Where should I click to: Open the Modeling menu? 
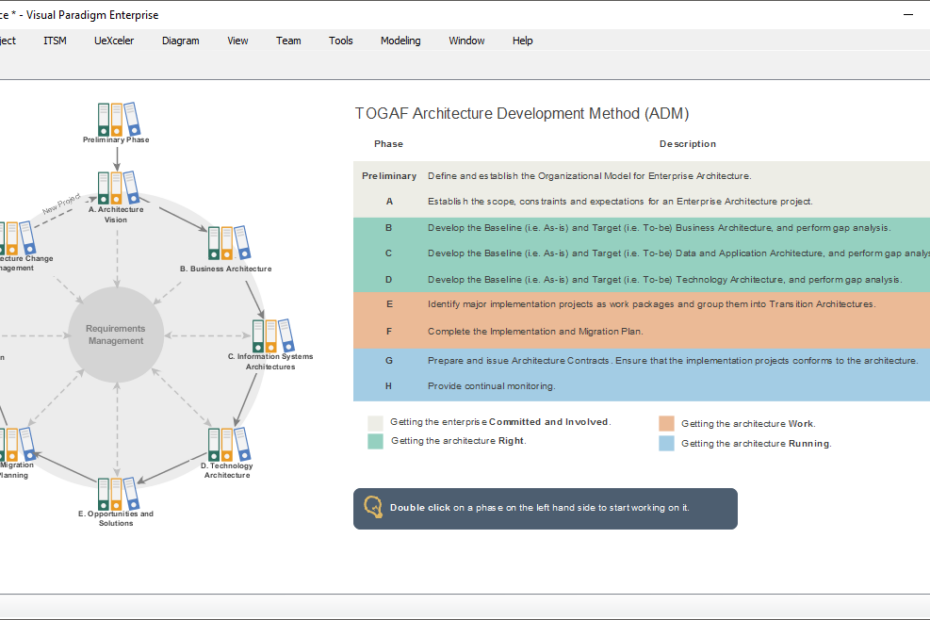[x=400, y=40]
